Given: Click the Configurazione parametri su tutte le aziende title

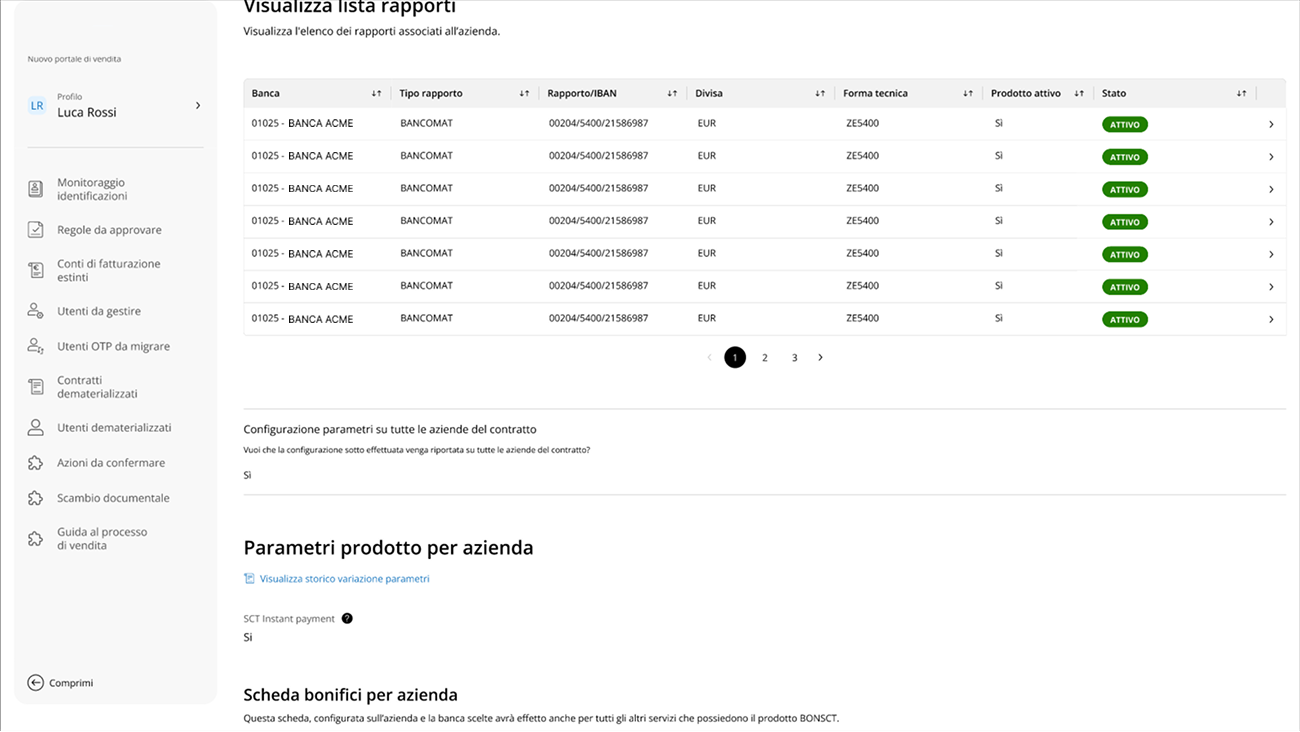Looking at the screenshot, I should click(x=390, y=429).
